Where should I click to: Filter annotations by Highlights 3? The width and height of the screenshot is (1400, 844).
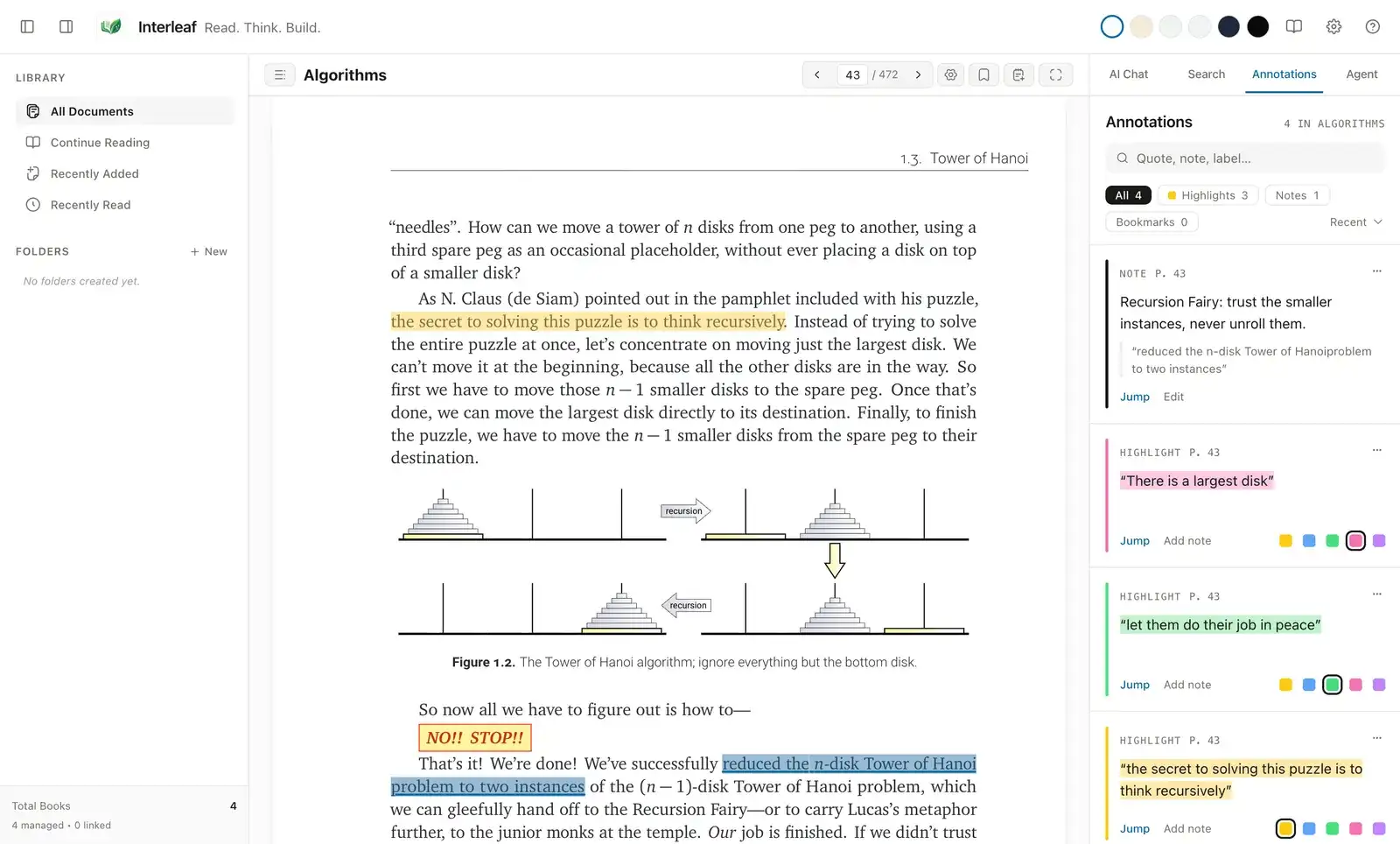tap(1207, 195)
